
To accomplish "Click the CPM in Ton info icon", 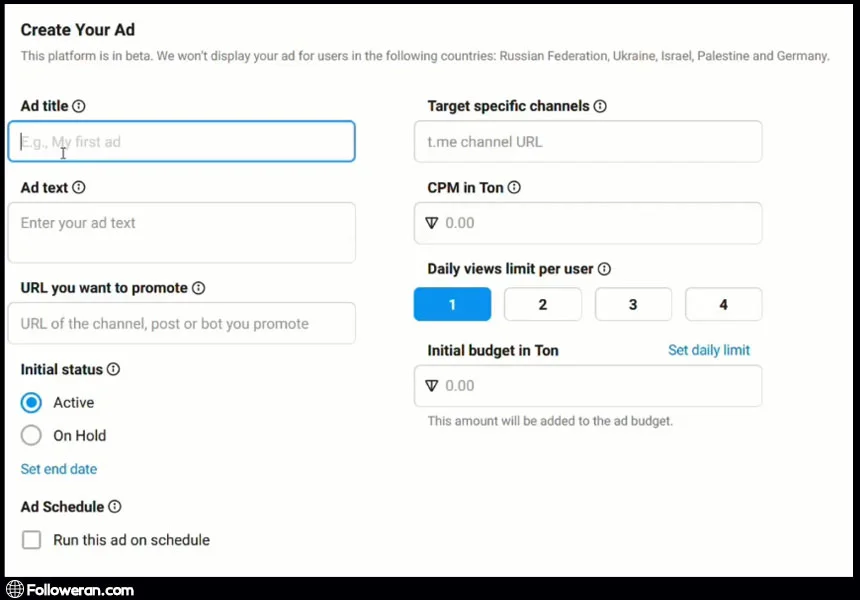I will pyautogui.click(x=514, y=187).
